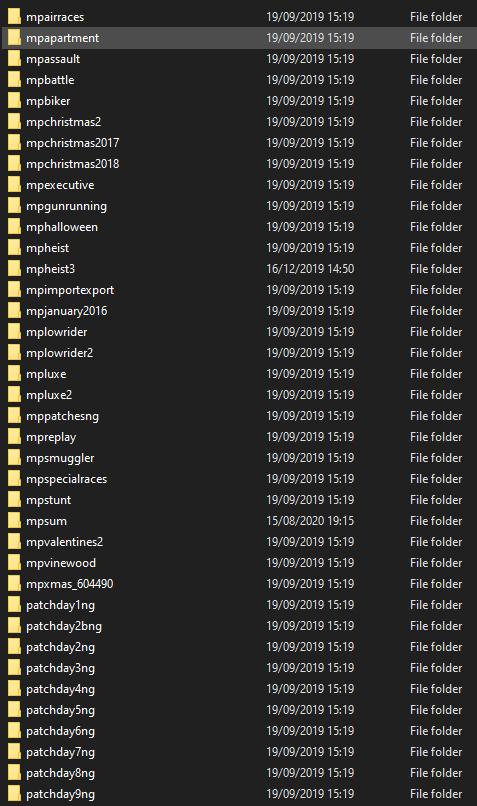Screen dimensions: 477x806
Task: Select the mpimportexport folder entry
Action: coord(238,290)
